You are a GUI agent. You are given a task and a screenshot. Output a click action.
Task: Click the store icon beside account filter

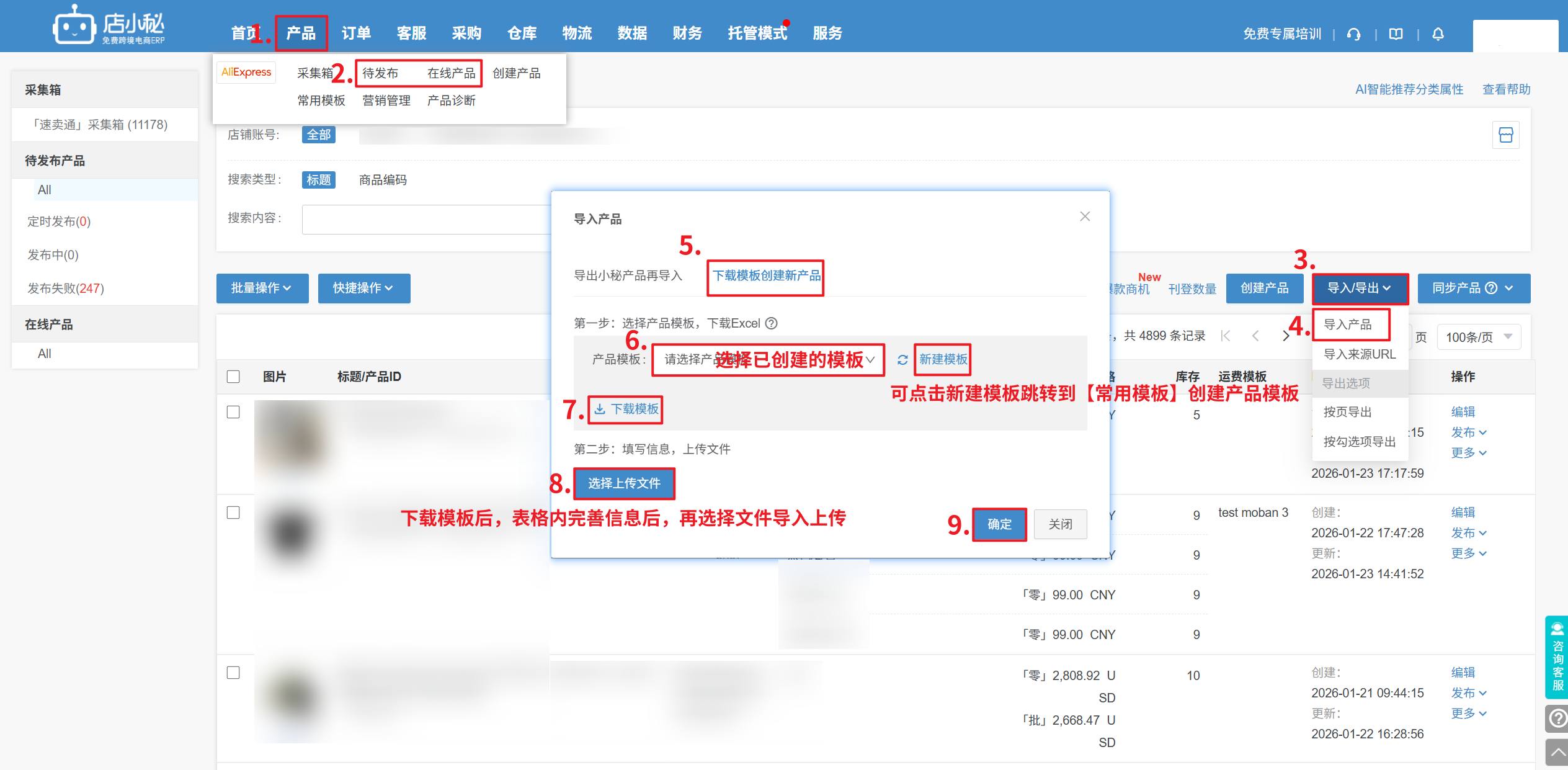click(x=1505, y=135)
